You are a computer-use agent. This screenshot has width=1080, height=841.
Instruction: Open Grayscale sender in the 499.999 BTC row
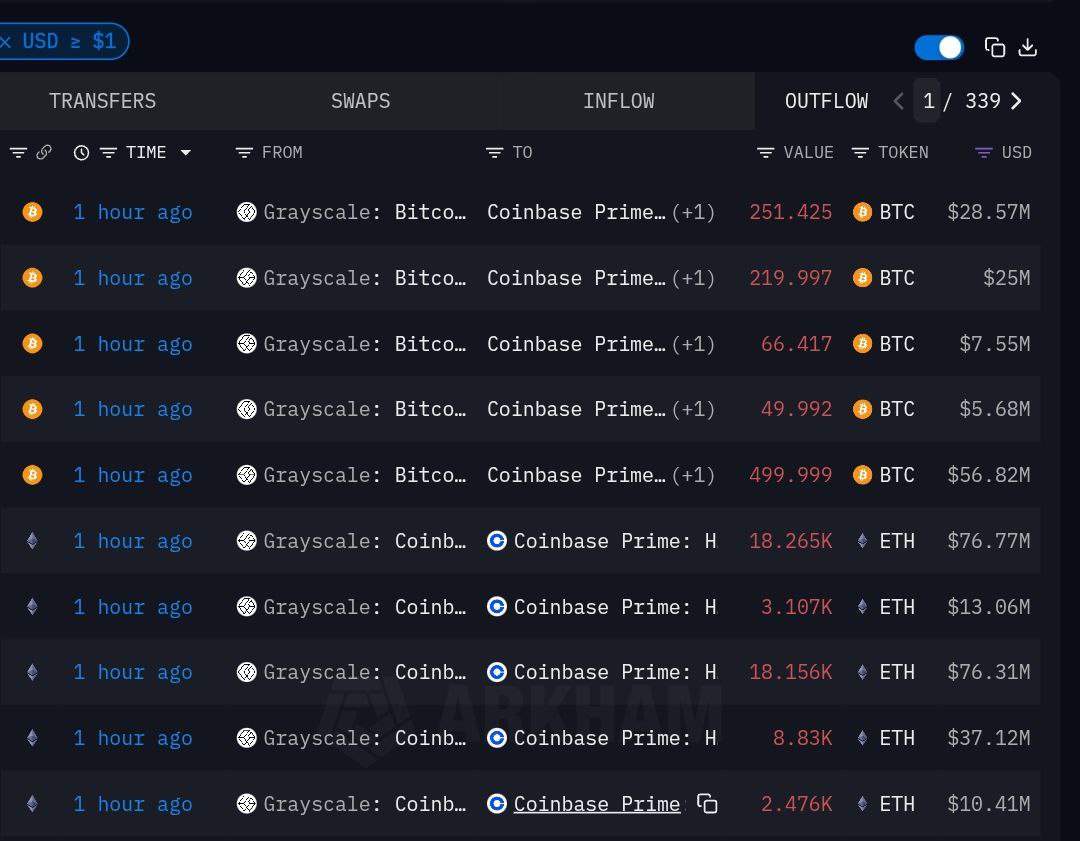tap(364, 475)
